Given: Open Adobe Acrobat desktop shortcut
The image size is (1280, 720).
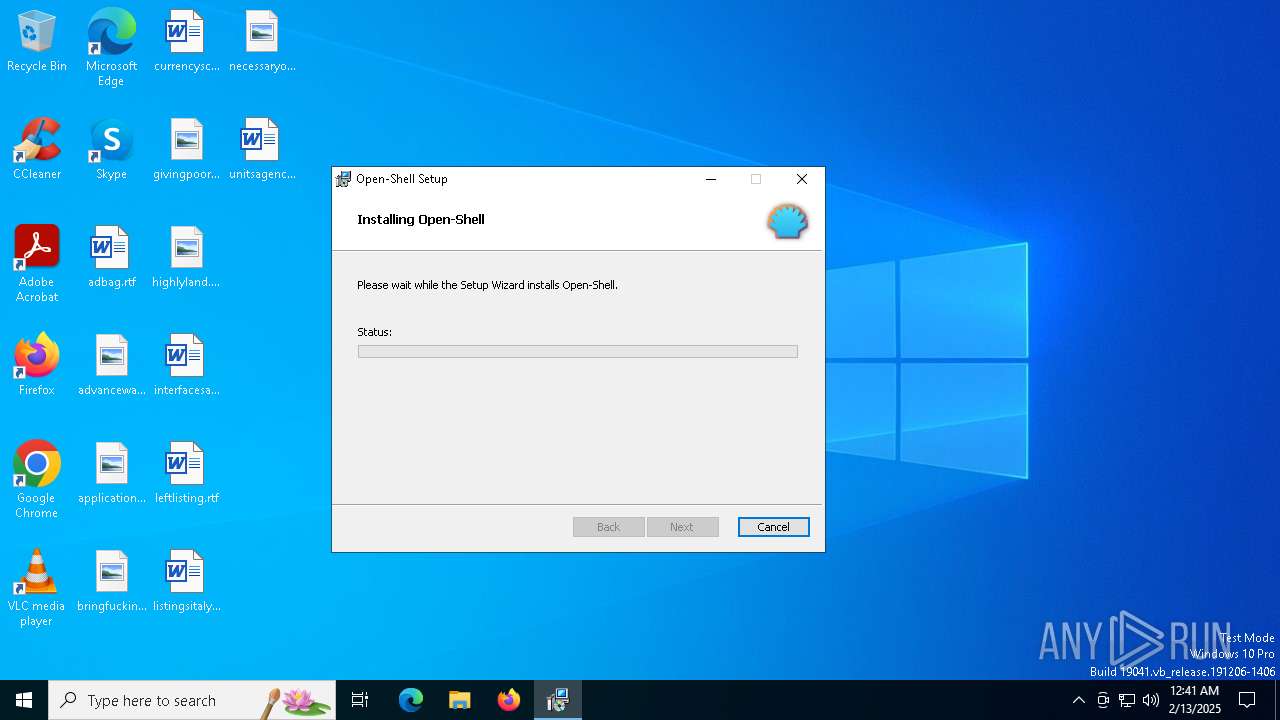Looking at the screenshot, I should [x=37, y=264].
